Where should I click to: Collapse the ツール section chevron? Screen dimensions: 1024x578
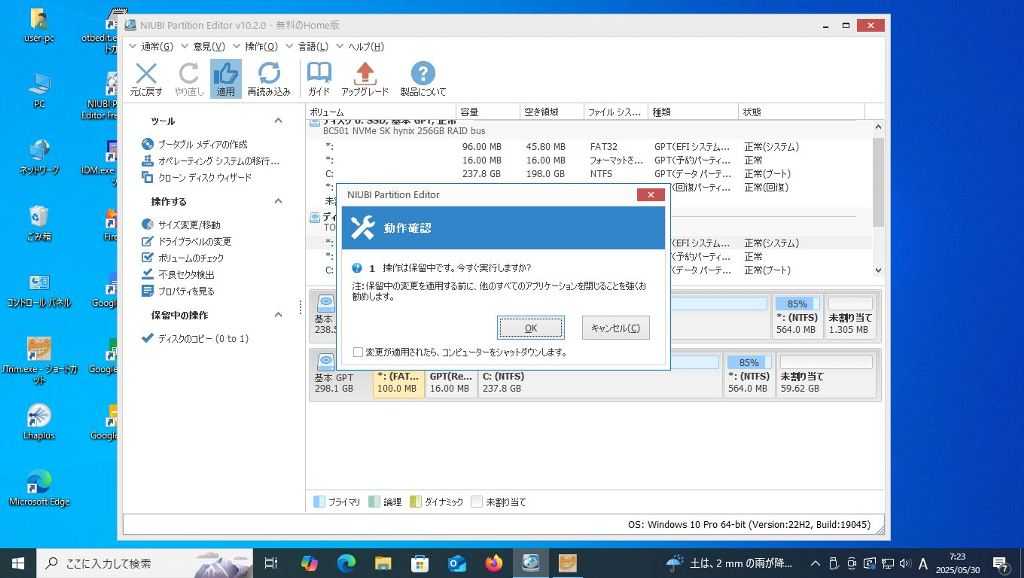(x=278, y=121)
